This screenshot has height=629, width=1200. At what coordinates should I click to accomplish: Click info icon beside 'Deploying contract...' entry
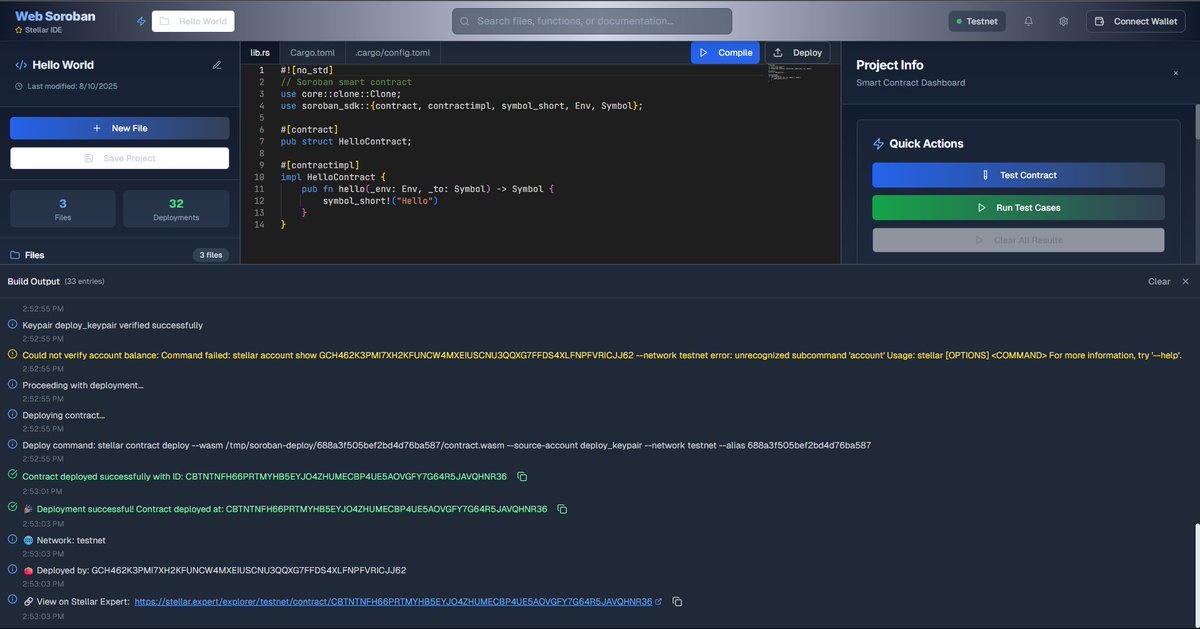coord(12,414)
